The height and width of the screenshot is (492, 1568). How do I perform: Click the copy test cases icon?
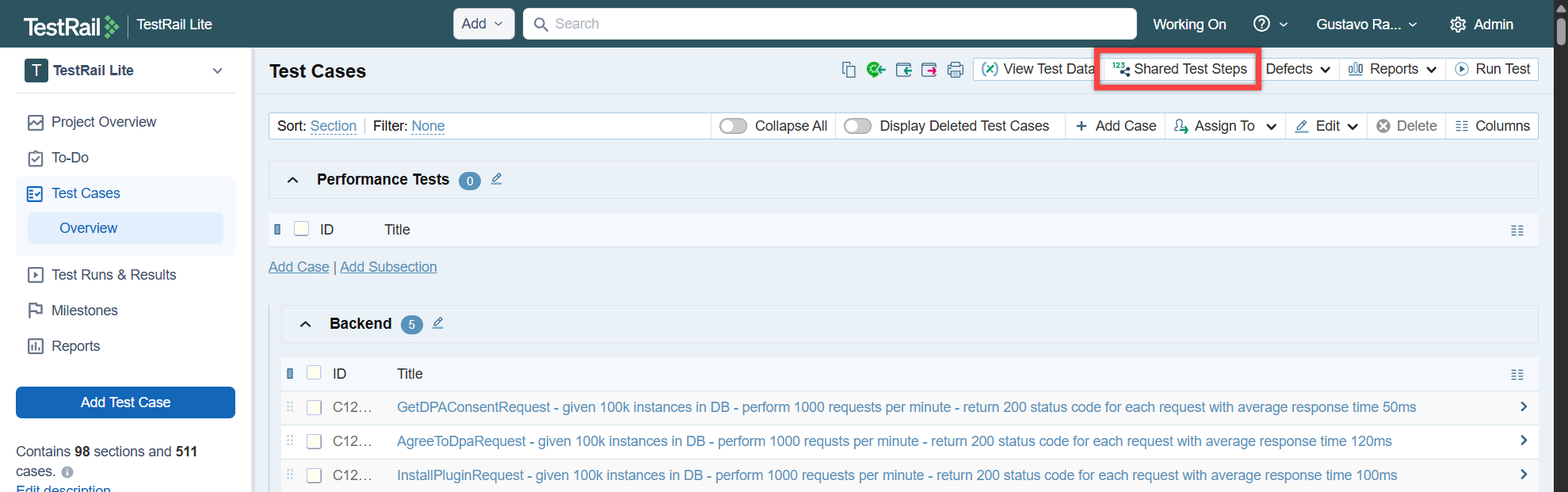click(849, 70)
